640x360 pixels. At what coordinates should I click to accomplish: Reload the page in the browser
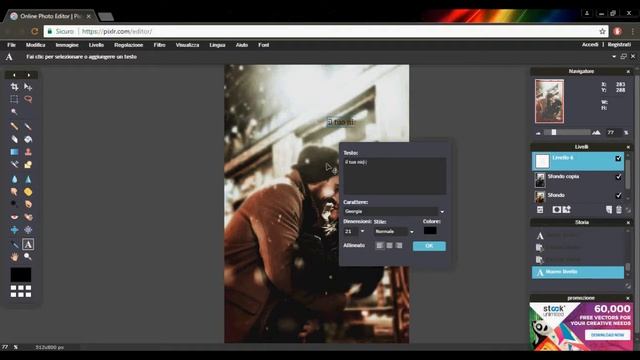click(x=35, y=31)
